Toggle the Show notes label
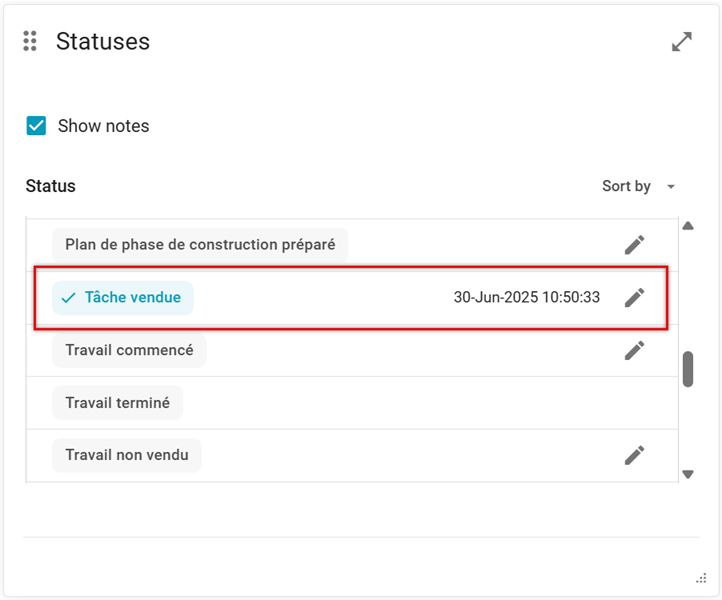 click(103, 126)
